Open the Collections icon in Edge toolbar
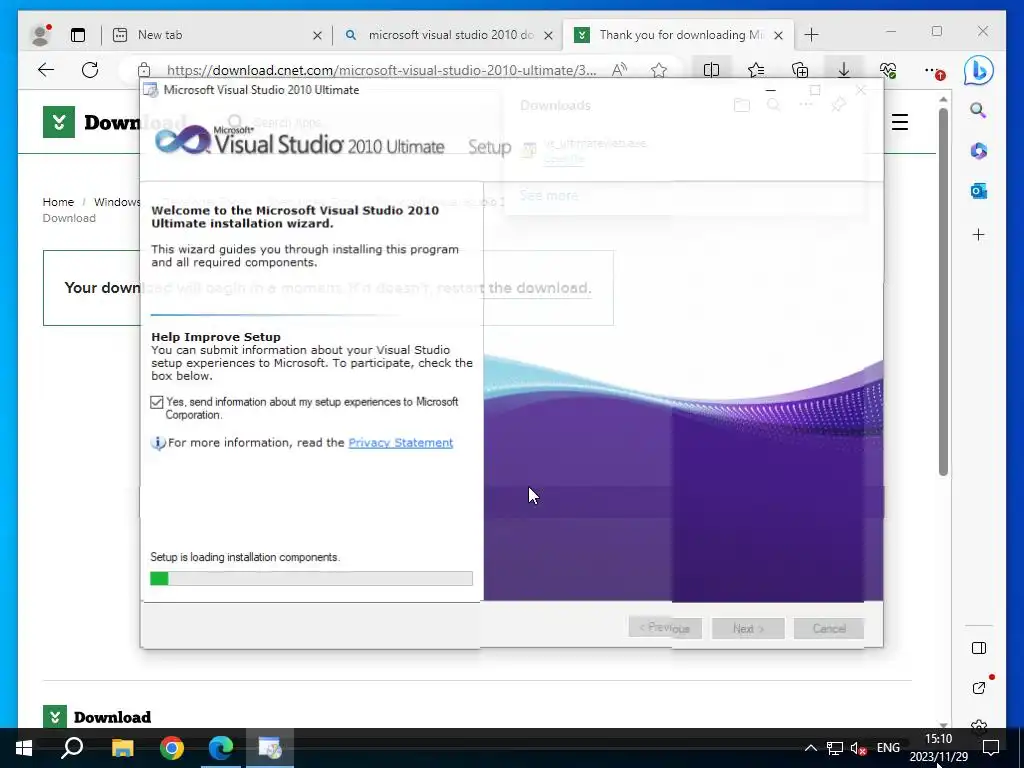Image resolution: width=1024 pixels, height=768 pixels. pos(800,70)
